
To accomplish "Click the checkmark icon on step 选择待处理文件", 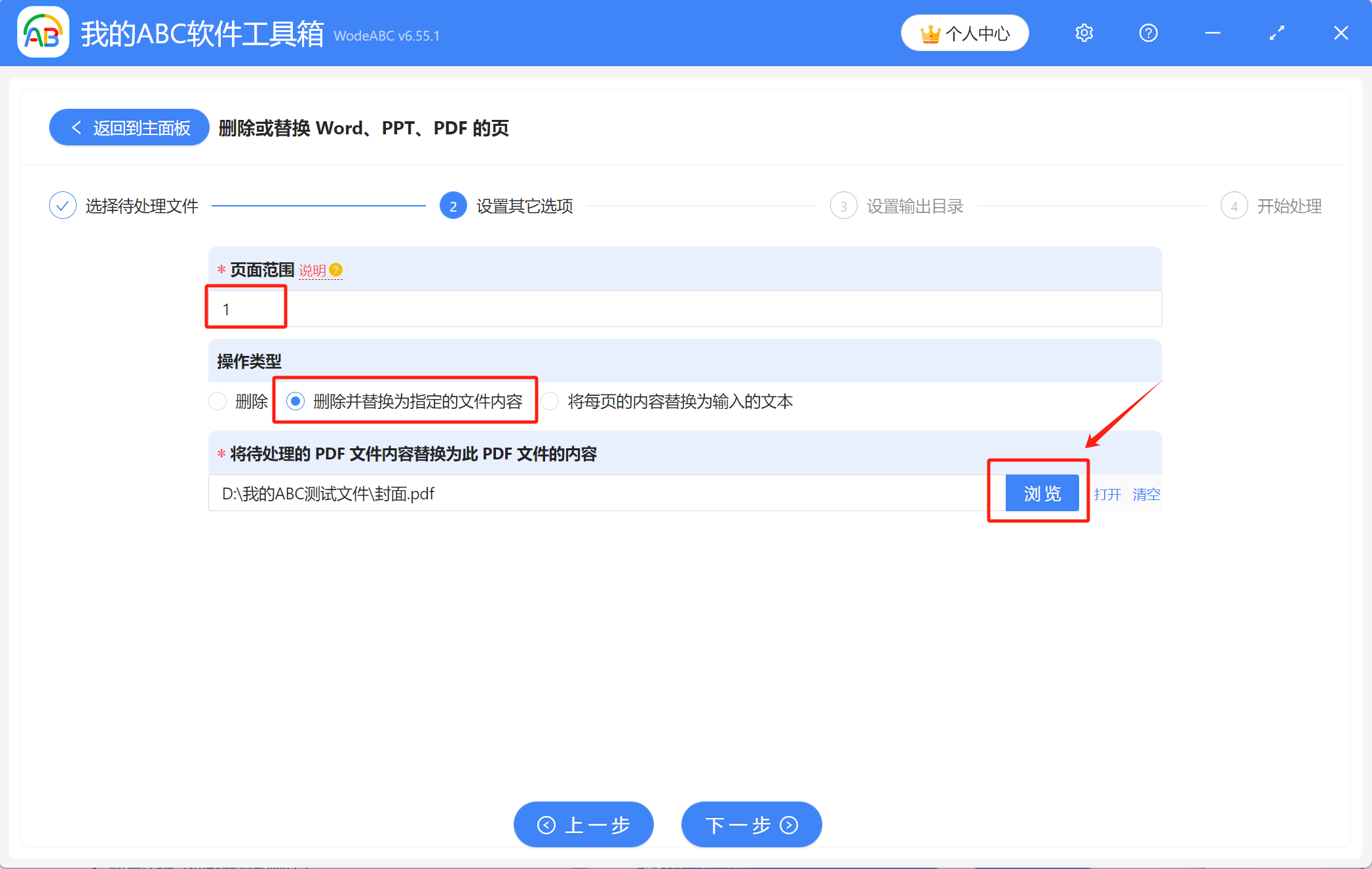I will 62,205.
